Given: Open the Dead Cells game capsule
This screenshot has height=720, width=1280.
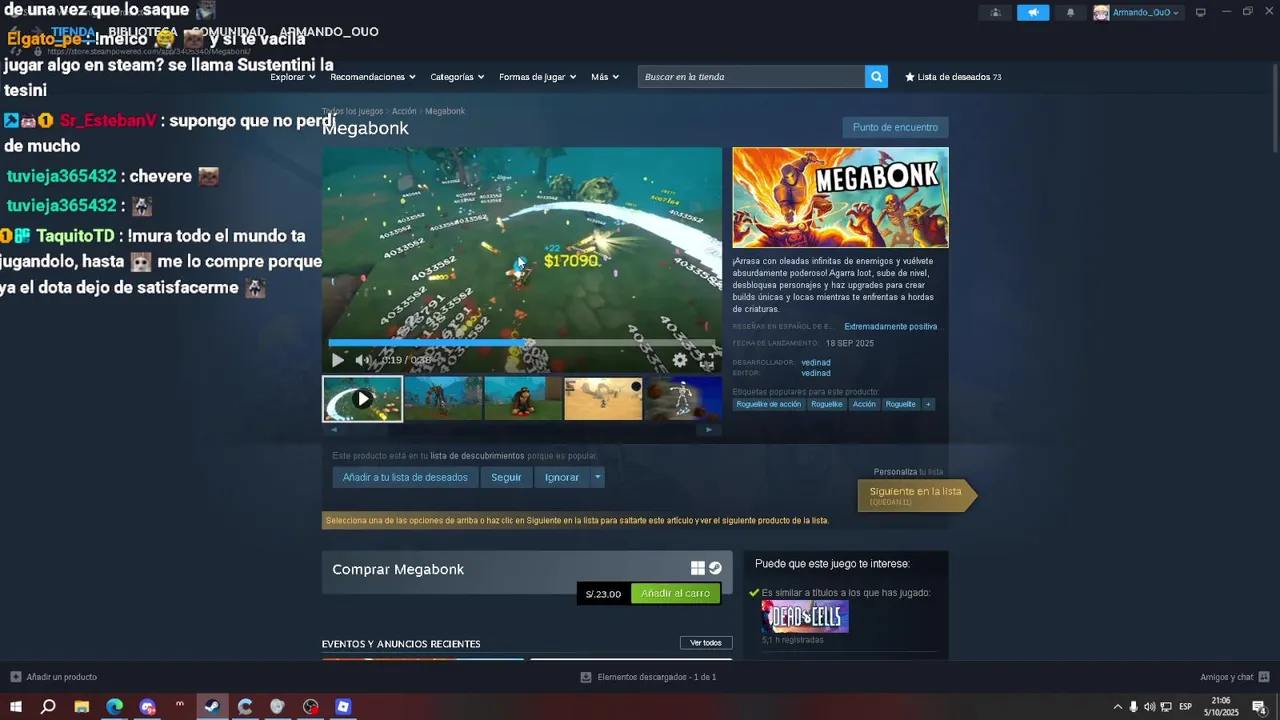Looking at the screenshot, I should [x=805, y=616].
